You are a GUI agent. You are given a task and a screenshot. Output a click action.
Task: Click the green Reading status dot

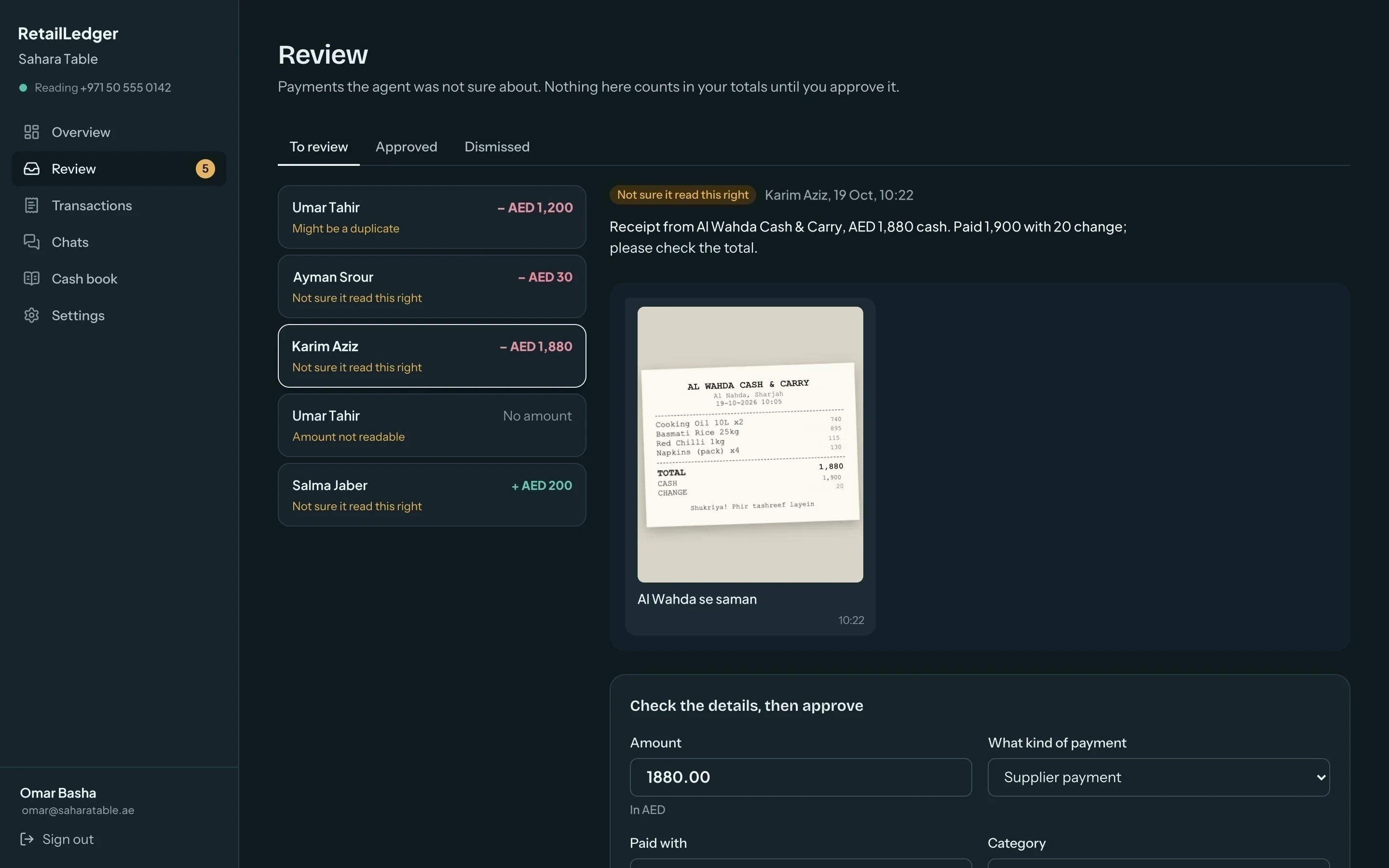(x=23, y=88)
